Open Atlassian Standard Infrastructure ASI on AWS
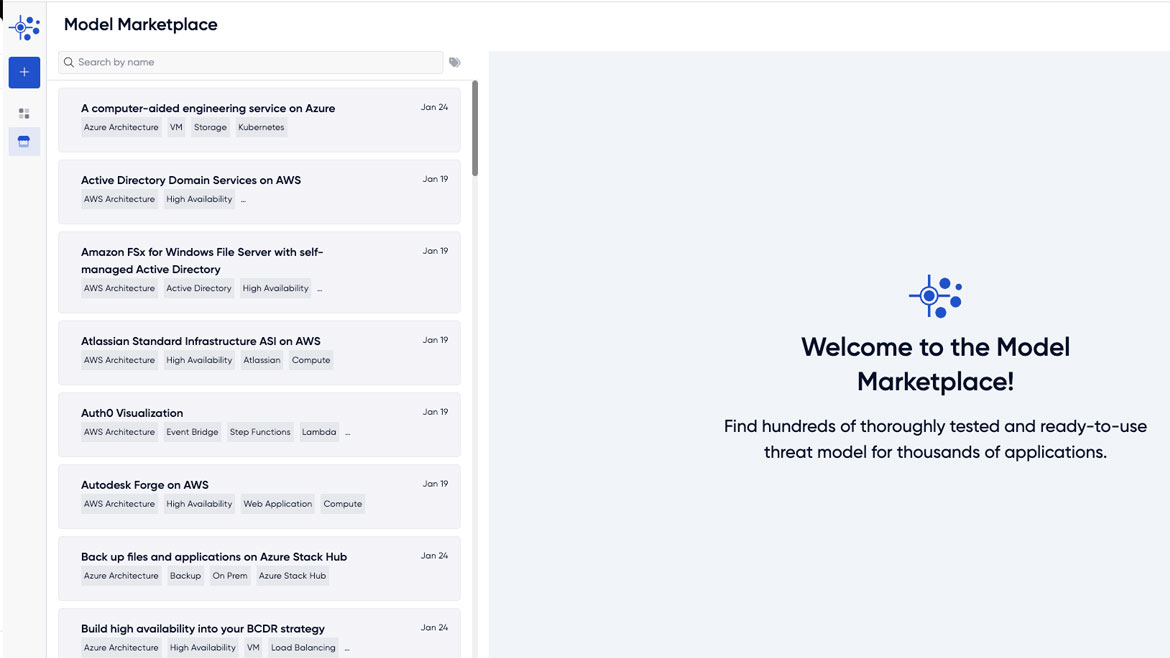 click(201, 341)
